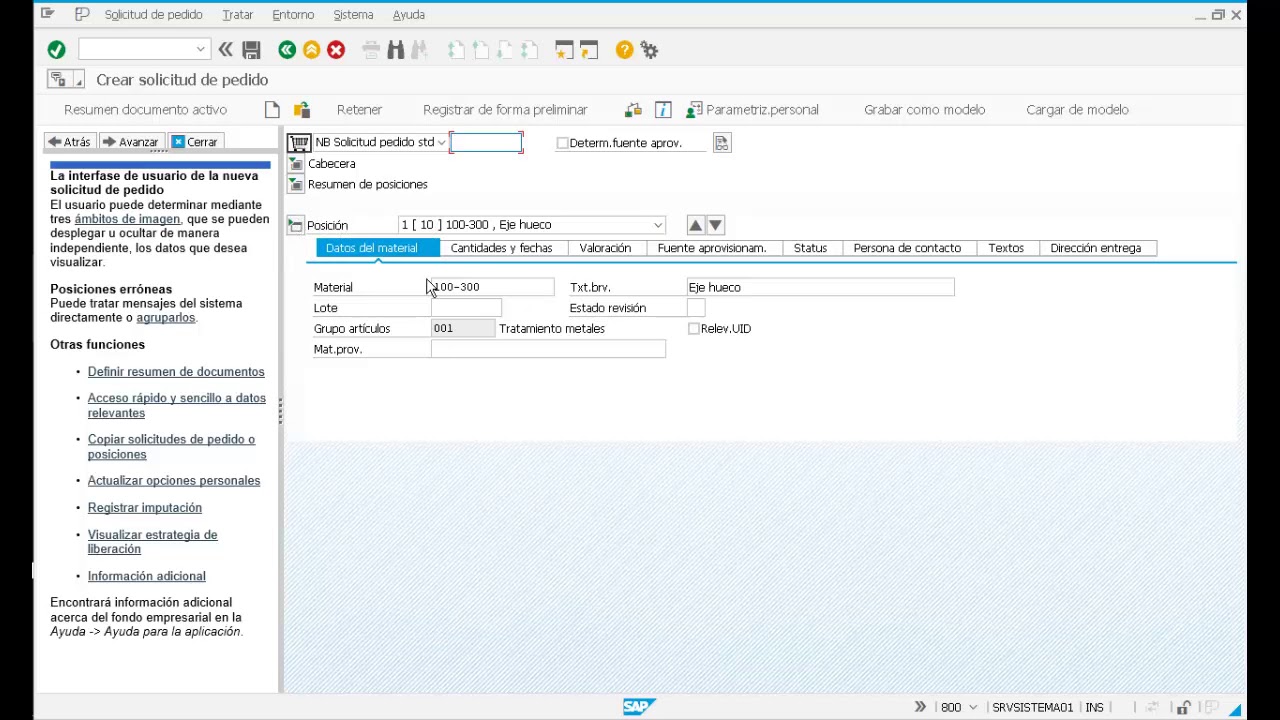1280x720 pixels.
Task: Click the Parametriz.personal button
Action: click(752, 110)
